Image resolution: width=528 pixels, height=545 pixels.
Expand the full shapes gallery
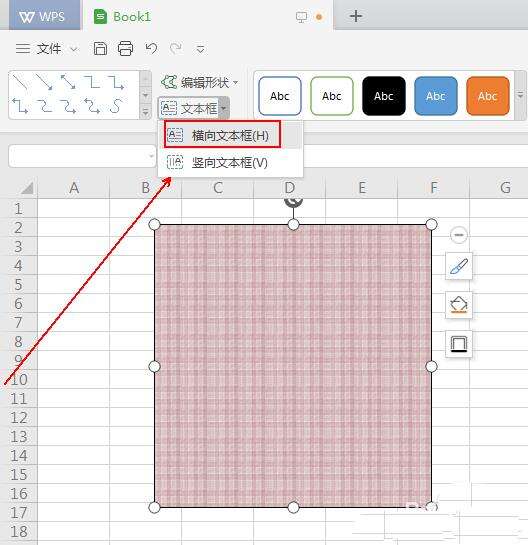(x=145, y=112)
